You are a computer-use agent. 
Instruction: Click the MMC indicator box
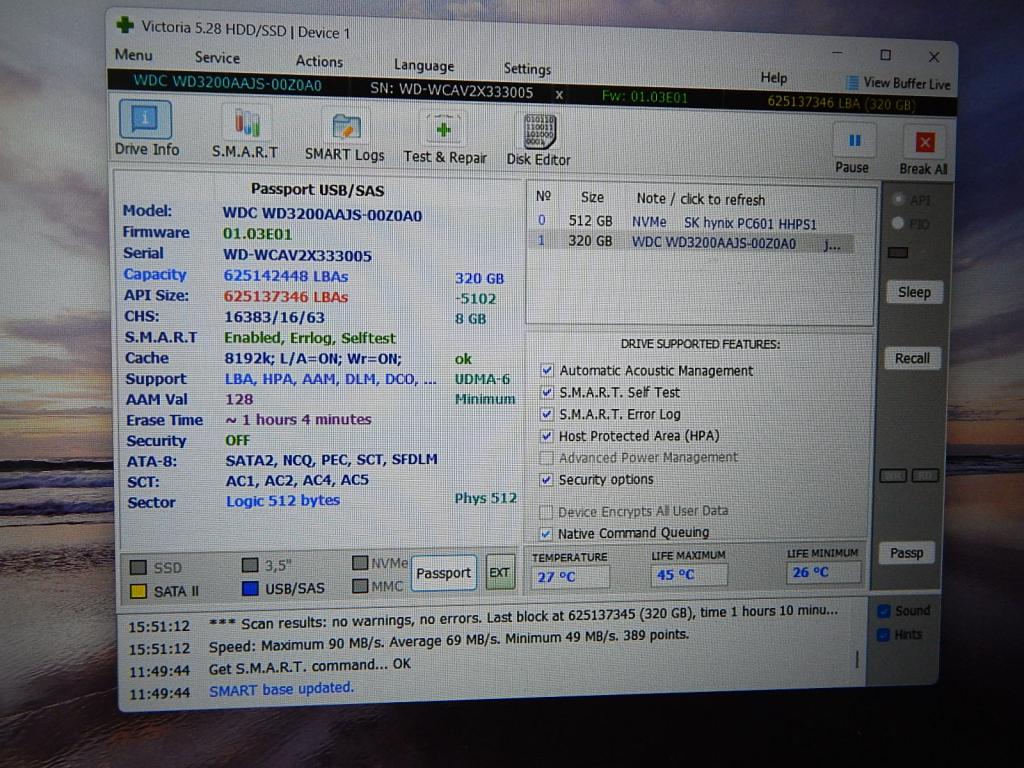coord(360,586)
